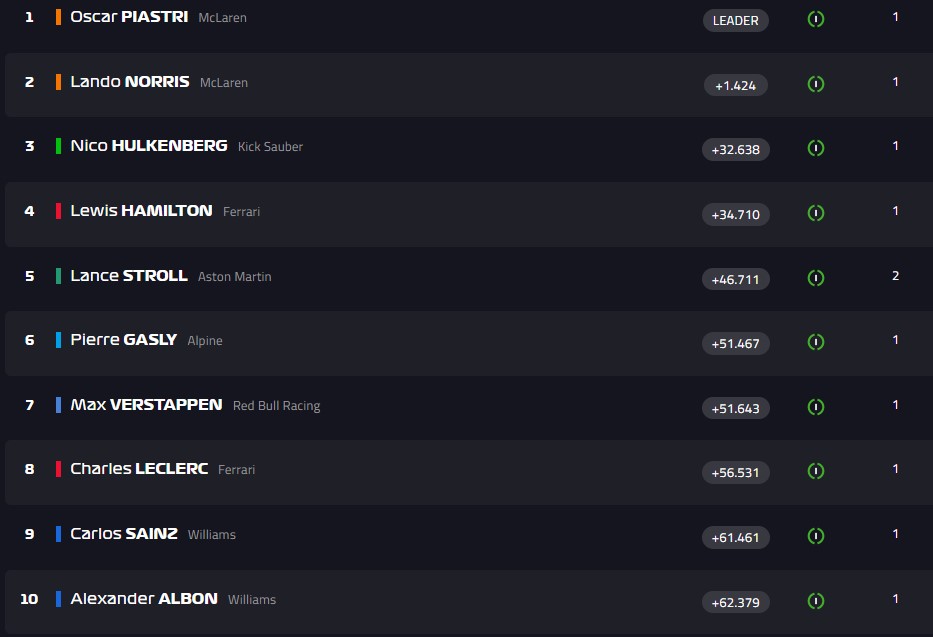The image size is (933, 637).
Task: Click the LEADER badge in Piastri's row
Action: click(x=736, y=20)
